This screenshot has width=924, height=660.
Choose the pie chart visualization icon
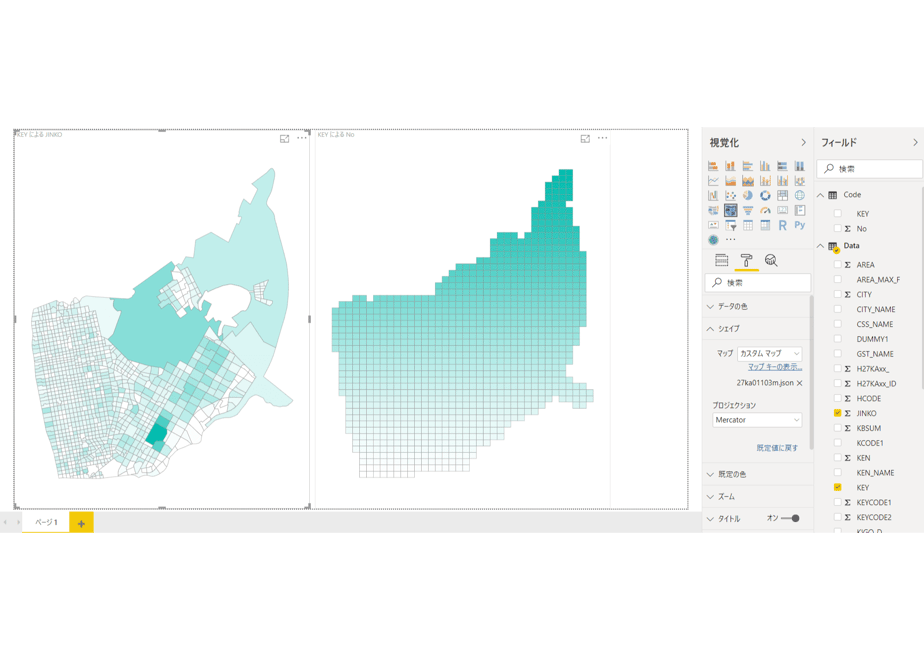coord(748,196)
